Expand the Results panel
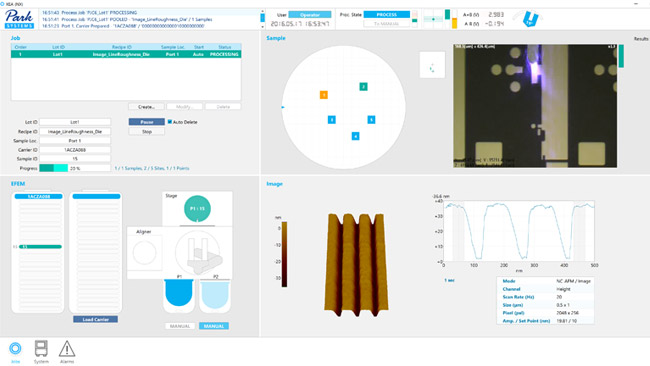Viewport: 650px width, 366px height. [641, 39]
